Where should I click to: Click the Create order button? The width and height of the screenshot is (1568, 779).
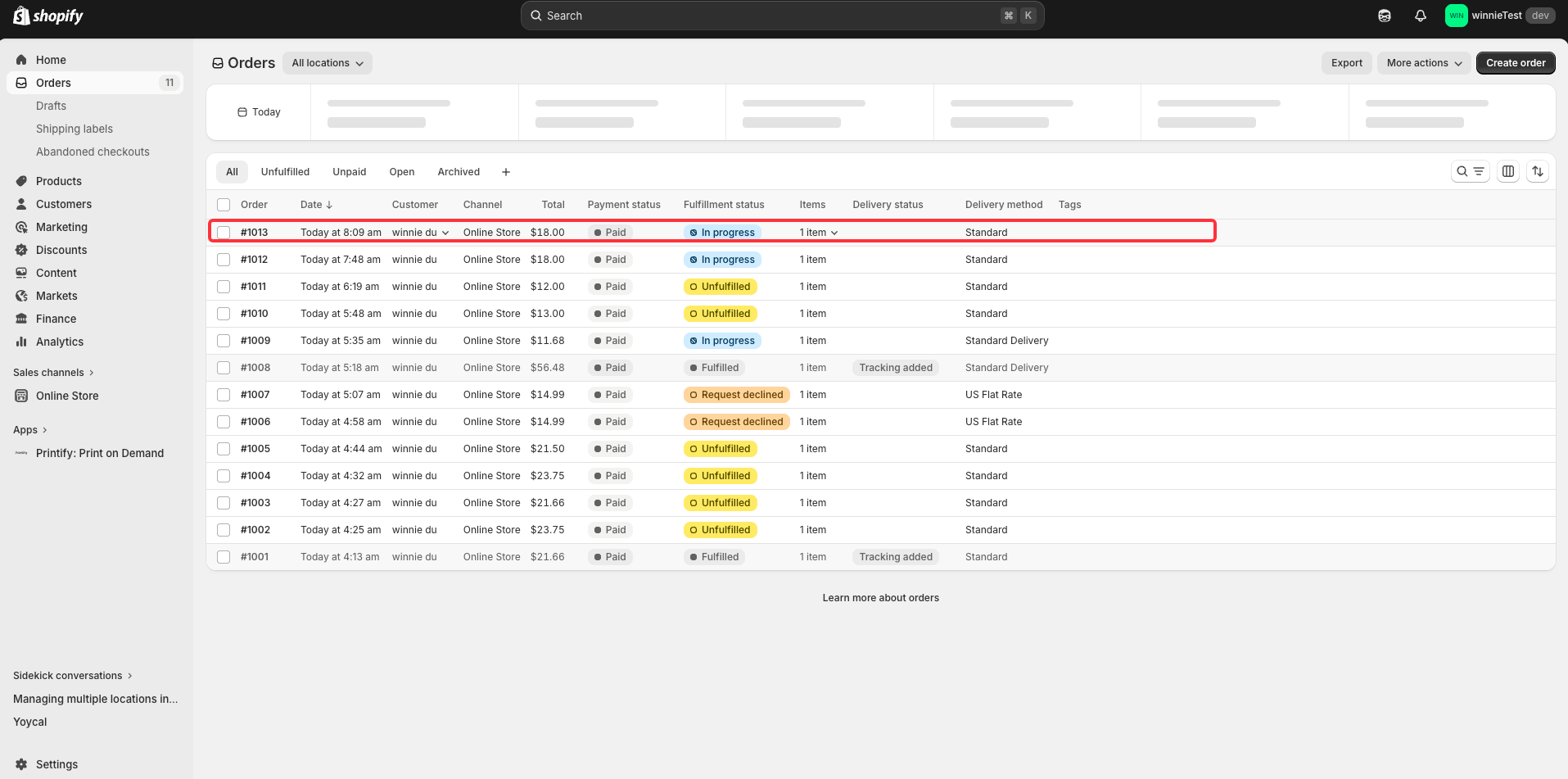[1516, 63]
